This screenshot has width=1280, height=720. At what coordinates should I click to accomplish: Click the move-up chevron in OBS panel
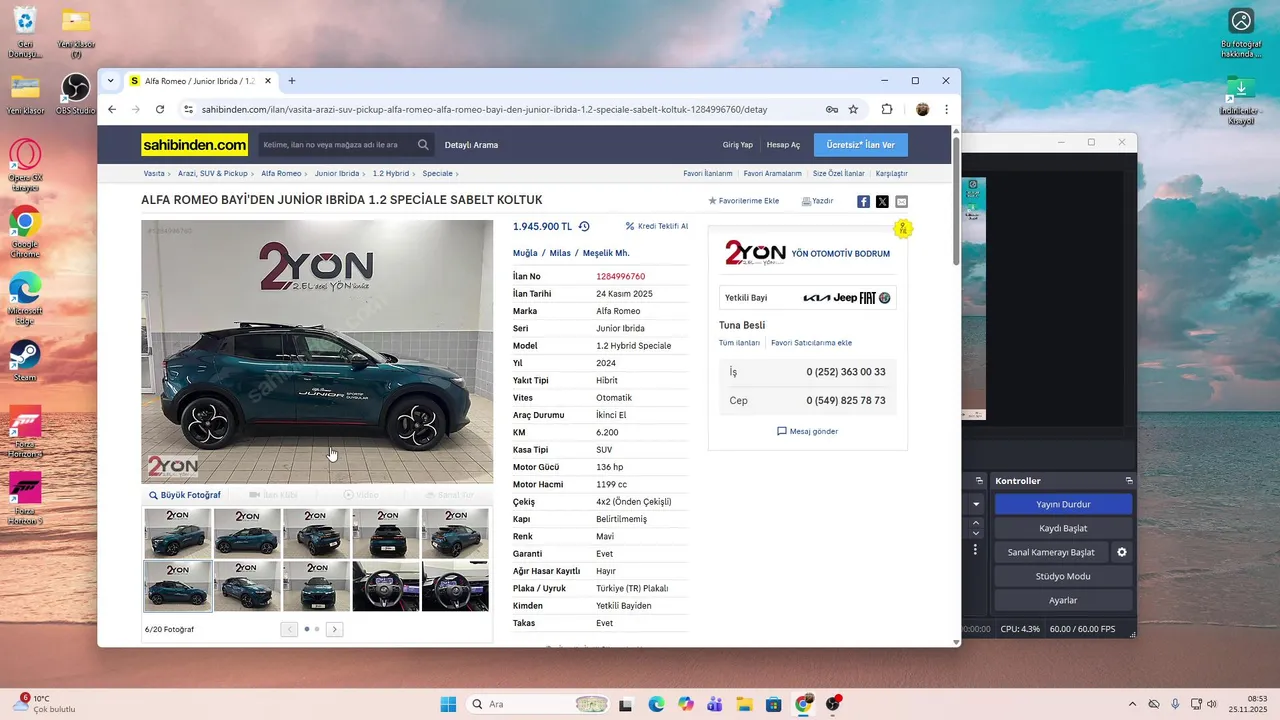(x=976, y=523)
